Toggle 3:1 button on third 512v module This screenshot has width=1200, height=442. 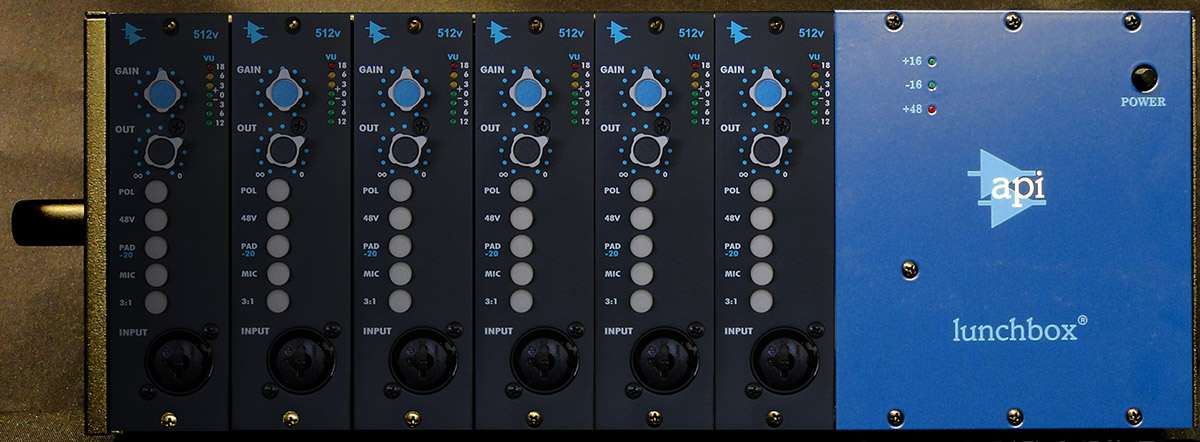[399, 301]
